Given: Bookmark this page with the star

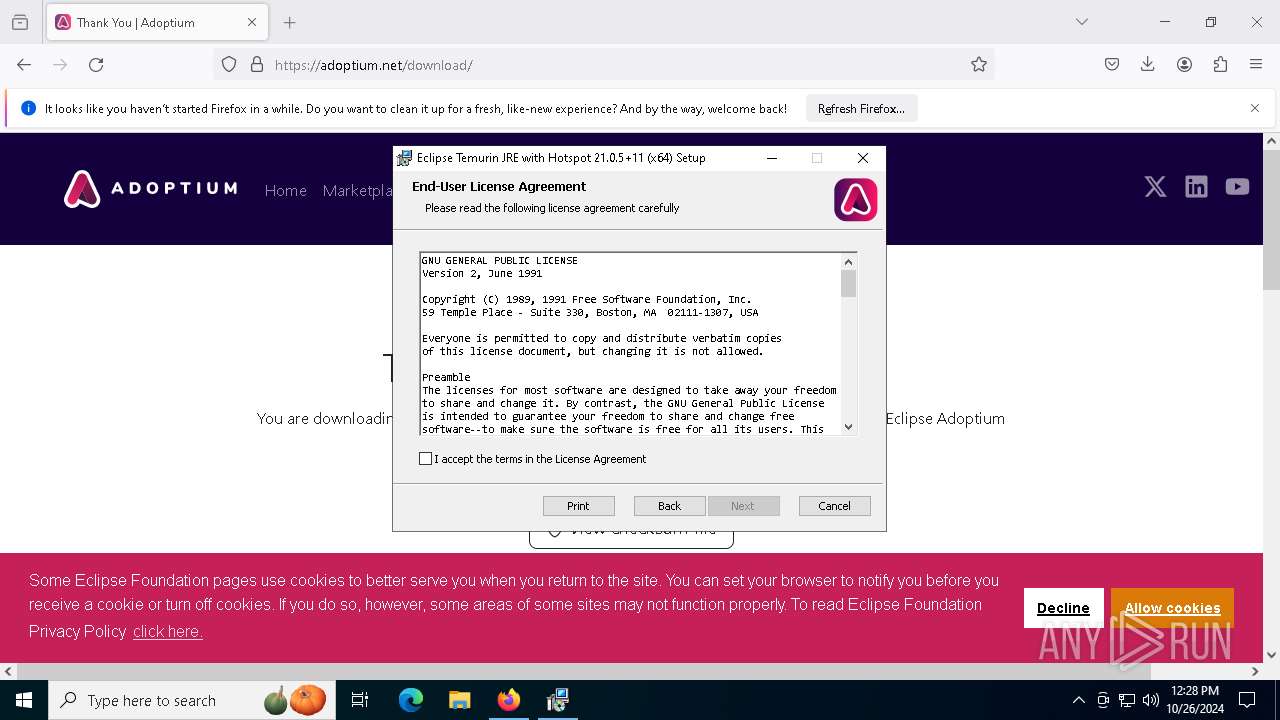Looking at the screenshot, I should click(x=978, y=65).
